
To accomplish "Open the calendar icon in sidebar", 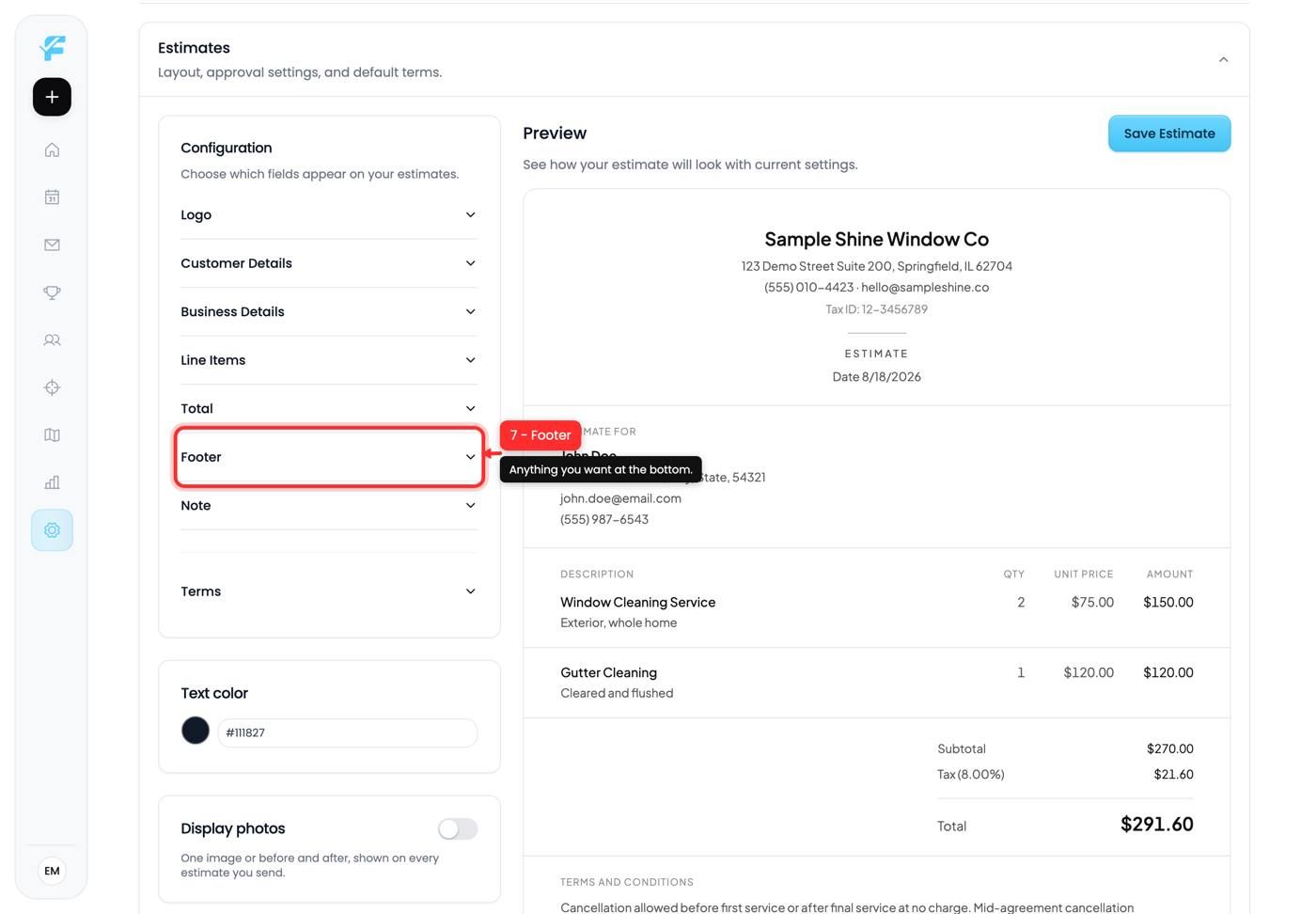I will click(52, 197).
